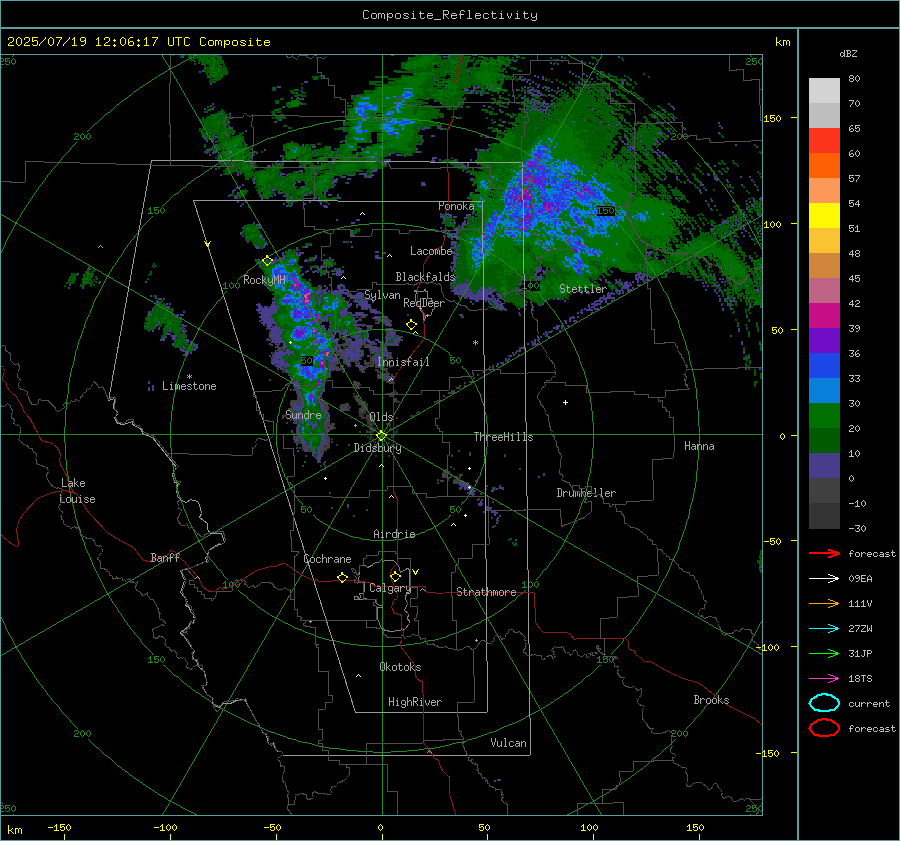Click the Lacombe city label
This screenshot has height=841, width=900.
[x=431, y=251]
